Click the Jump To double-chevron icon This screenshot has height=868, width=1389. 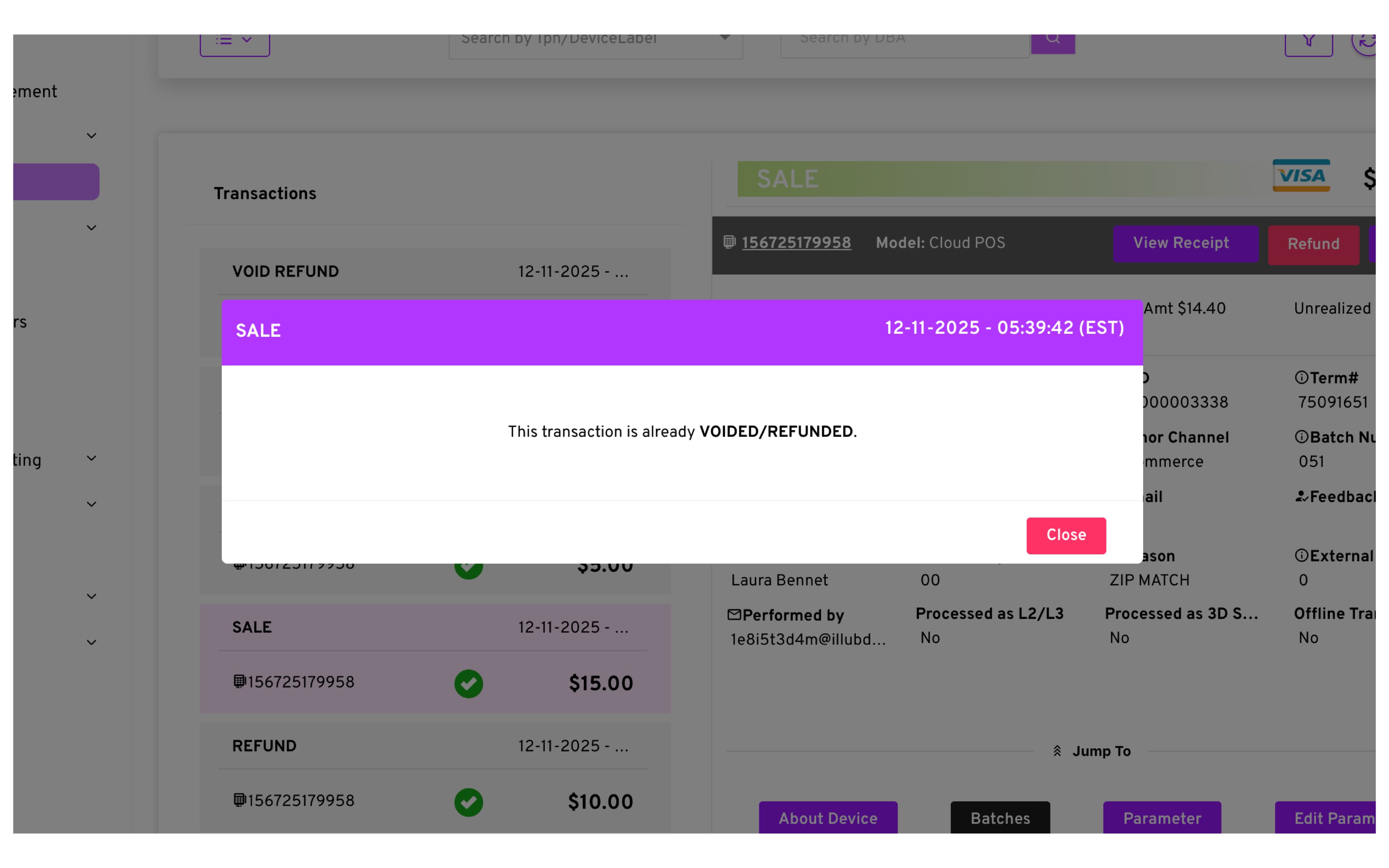pos(1057,751)
